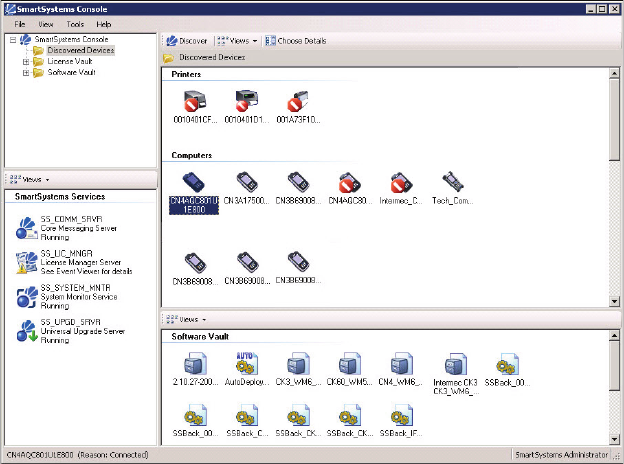Select License Vault folder in tree
This screenshot has width=624, height=464.
click(70, 61)
